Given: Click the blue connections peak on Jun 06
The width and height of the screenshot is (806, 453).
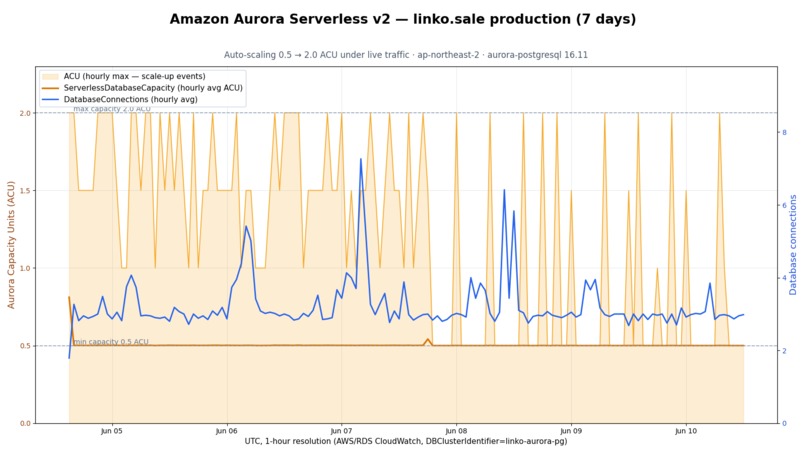Looking at the screenshot, I should pyautogui.click(x=246, y=227).
